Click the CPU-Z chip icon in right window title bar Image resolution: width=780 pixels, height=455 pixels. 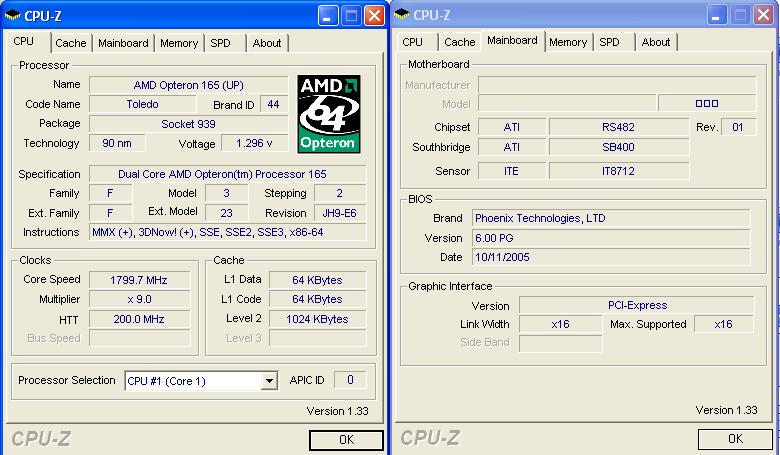pyautogui.click(x=402, y=14)
